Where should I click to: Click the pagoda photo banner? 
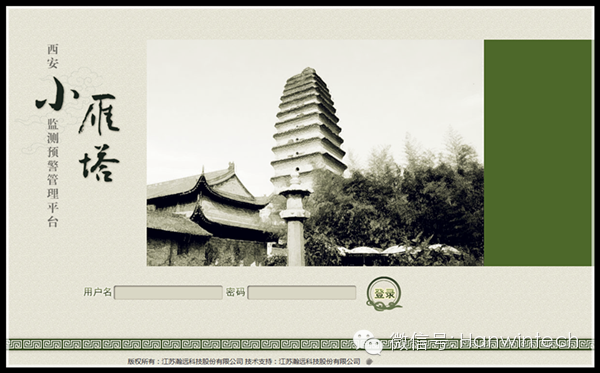pos(315,153)
